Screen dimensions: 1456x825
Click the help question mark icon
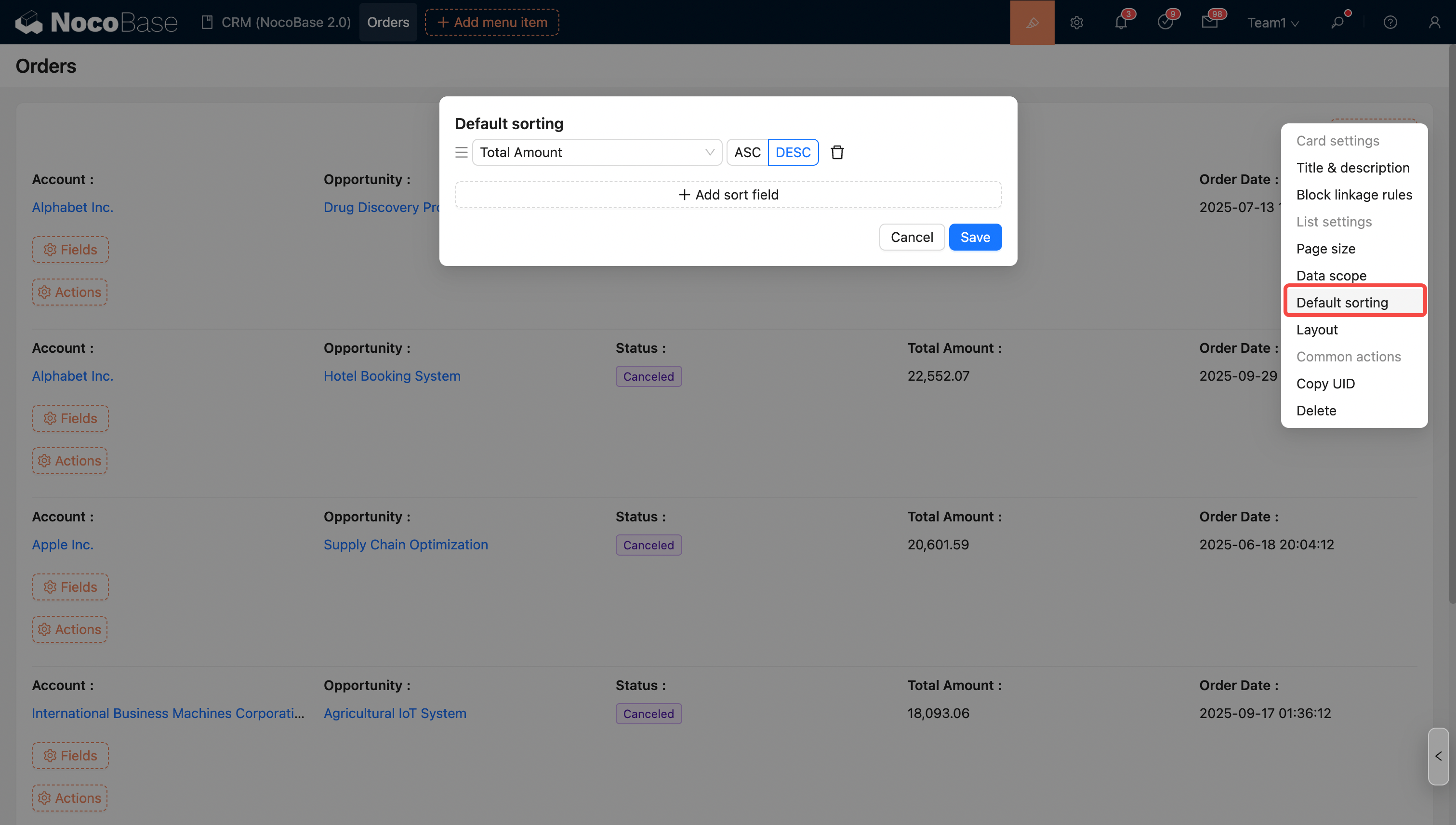[1390, 22]
